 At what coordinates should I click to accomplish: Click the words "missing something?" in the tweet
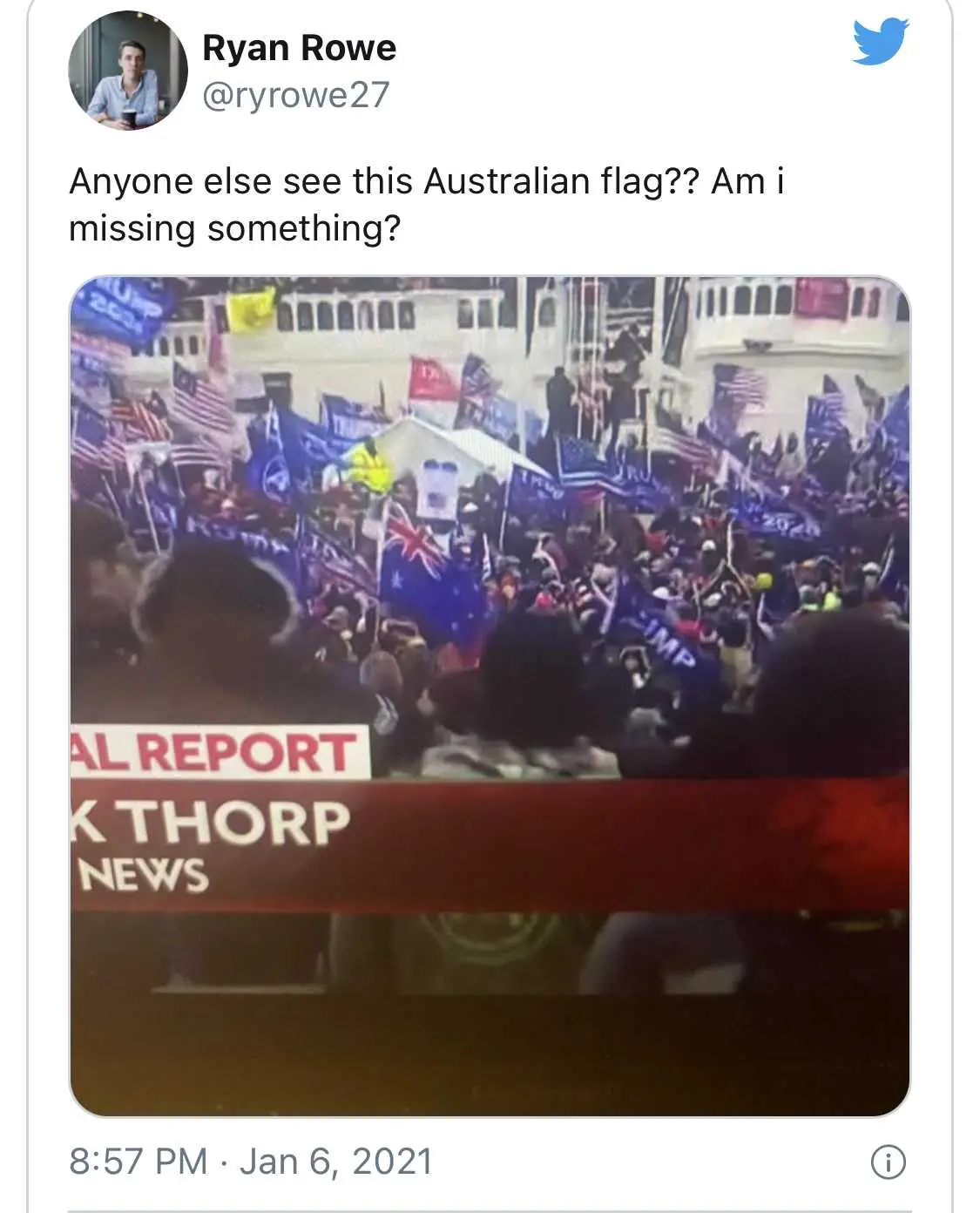pos(235,228)
